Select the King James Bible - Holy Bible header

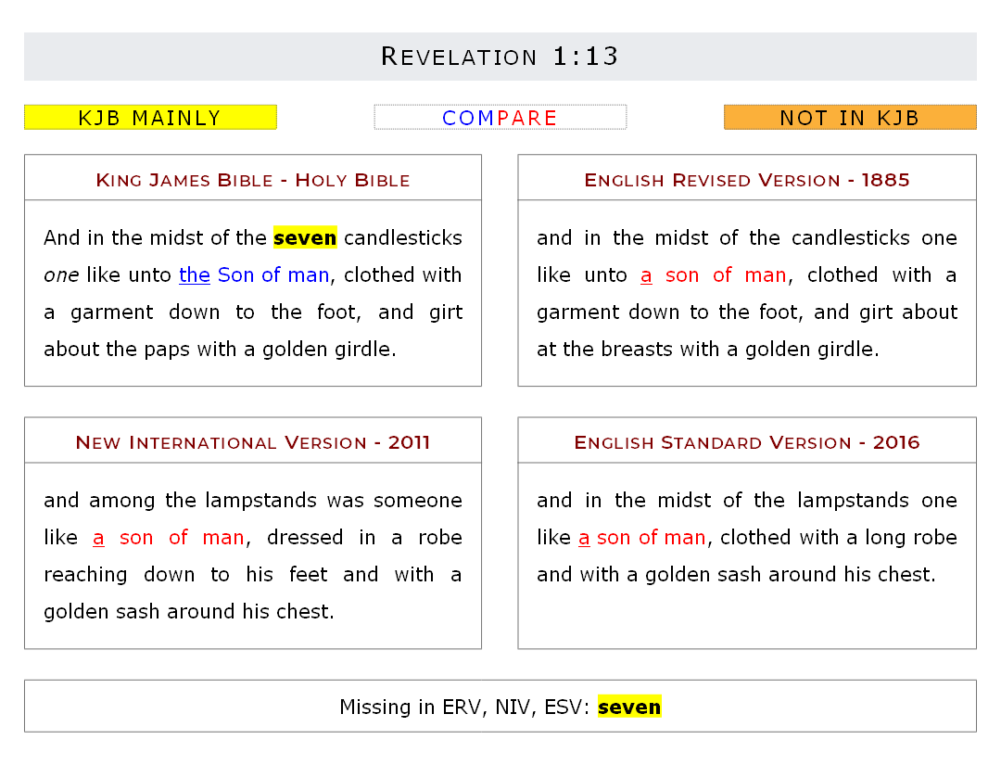pyautogui.click(x=253, y=180)
